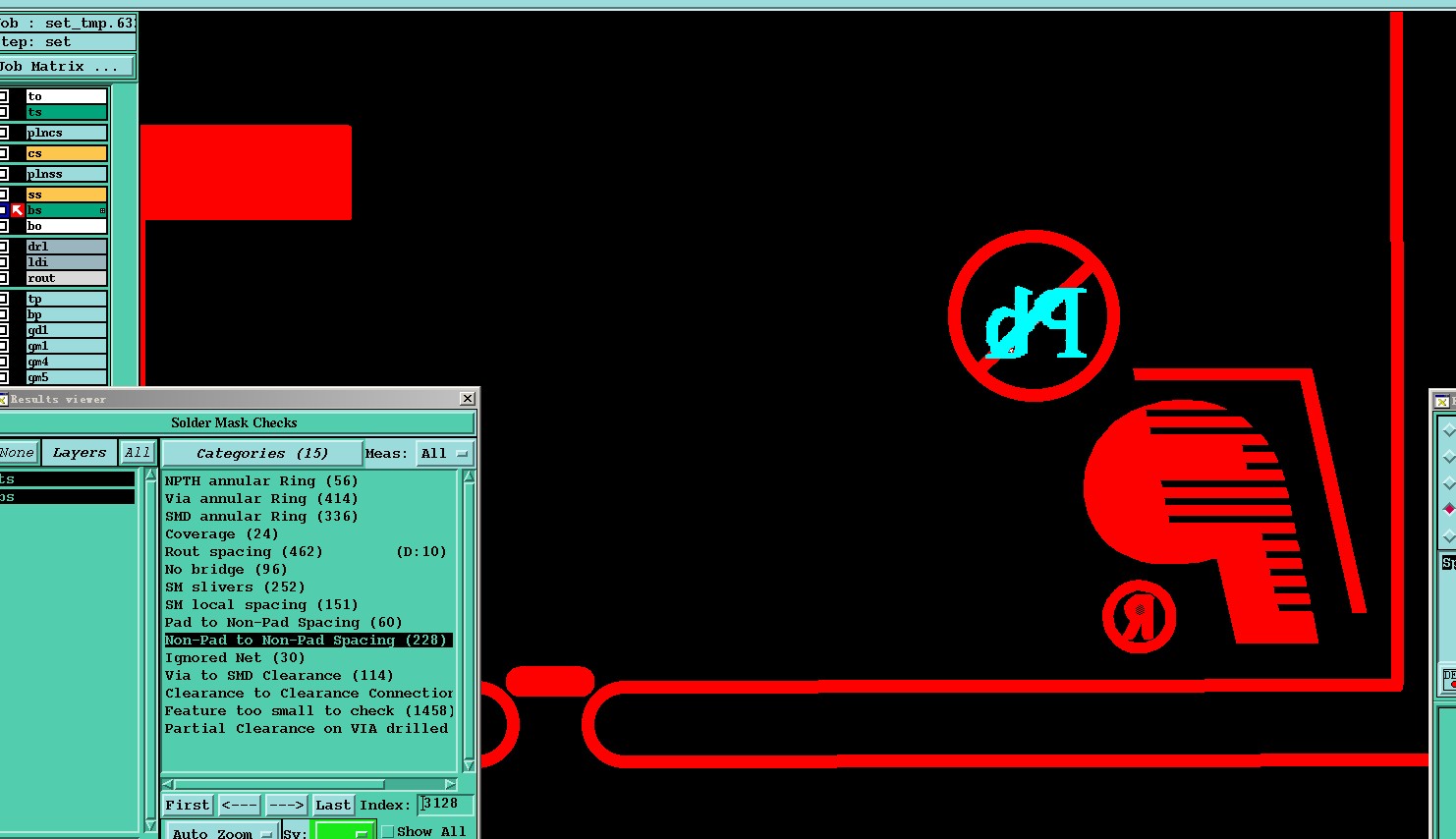The height and width of the screenshot is (839, 1456).
Task: Toggle the checkbox for layer to
Action: tap(4, 96)
